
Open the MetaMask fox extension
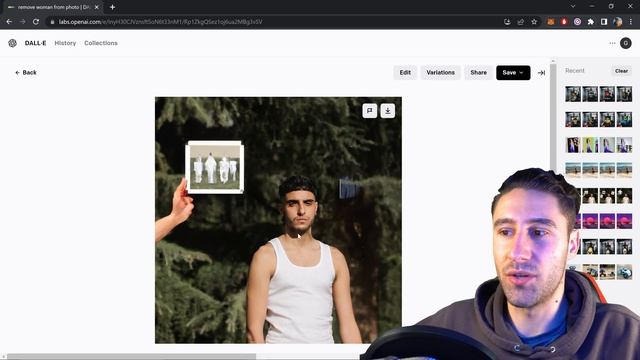click(x=551, y=22)
